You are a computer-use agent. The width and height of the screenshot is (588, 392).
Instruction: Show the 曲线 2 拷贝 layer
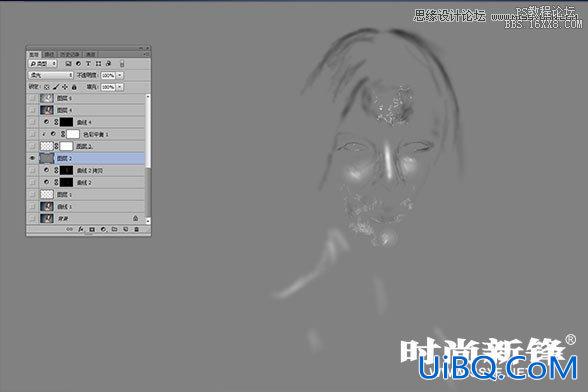pos(32,170)
